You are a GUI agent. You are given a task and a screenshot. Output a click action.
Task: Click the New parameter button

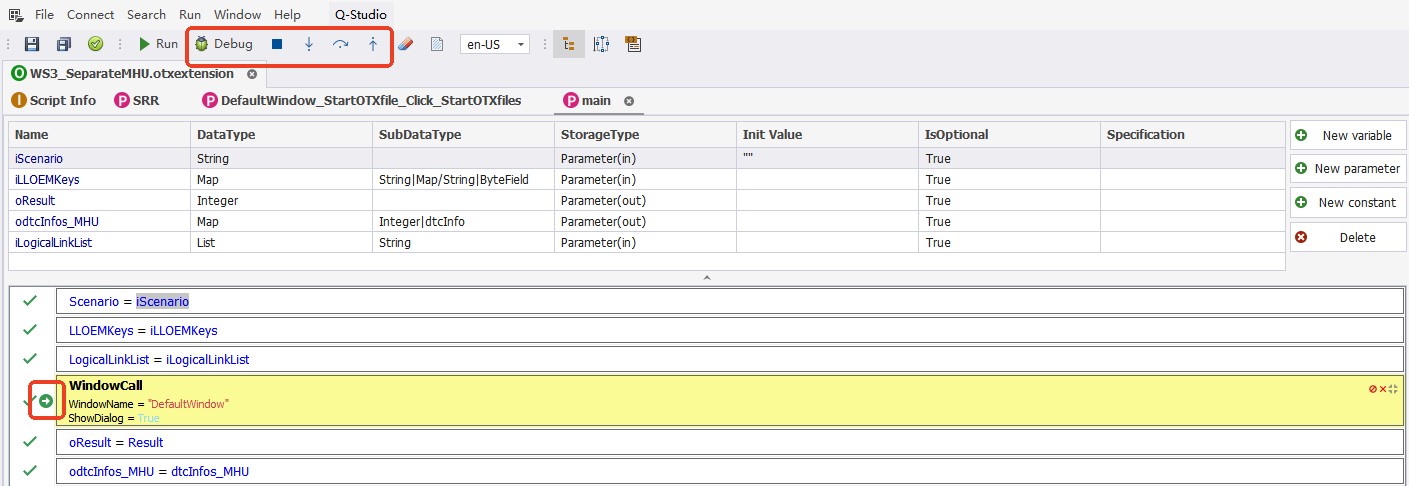point(1348,168)
